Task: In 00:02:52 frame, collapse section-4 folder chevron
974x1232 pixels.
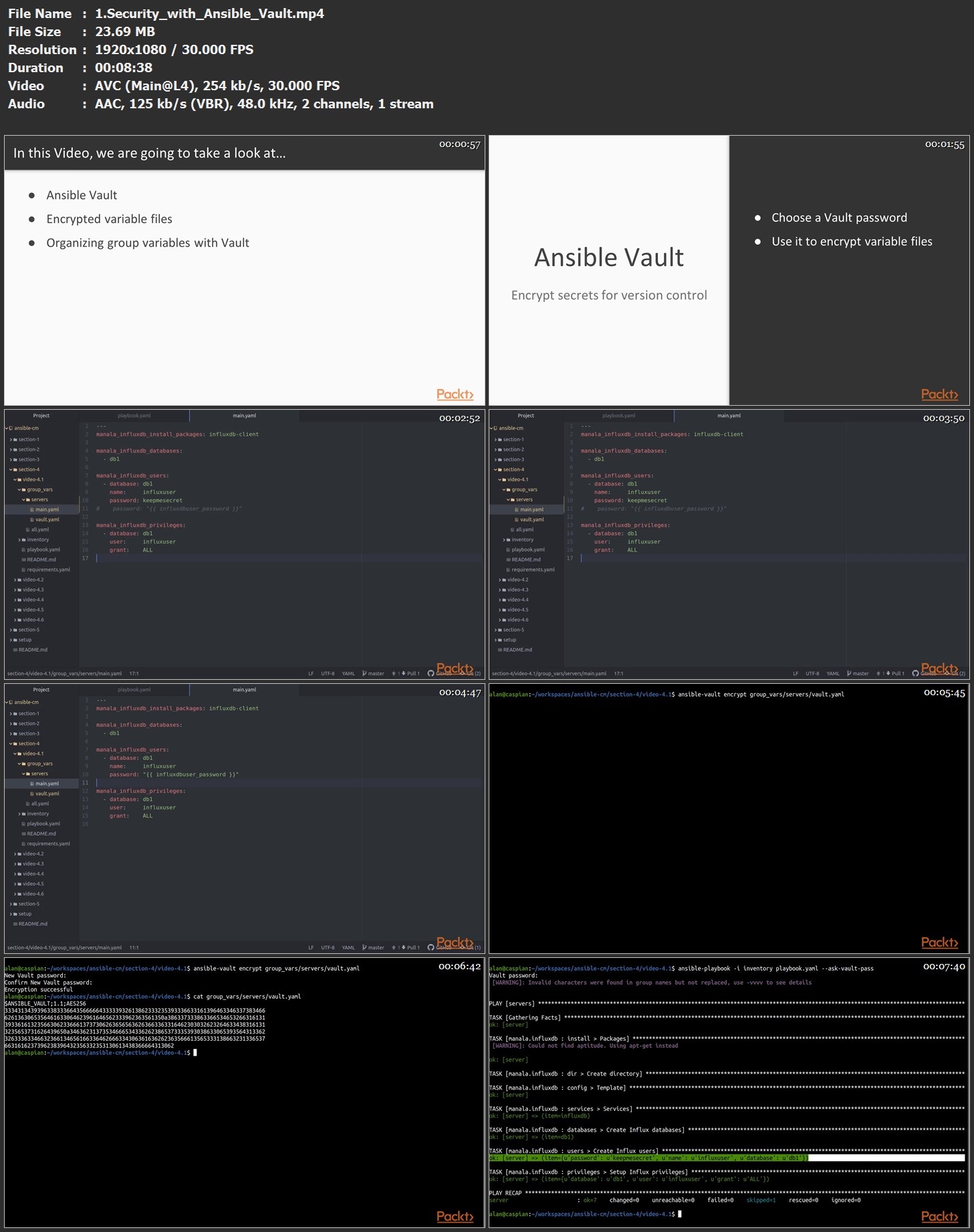Action: (11, 470)
